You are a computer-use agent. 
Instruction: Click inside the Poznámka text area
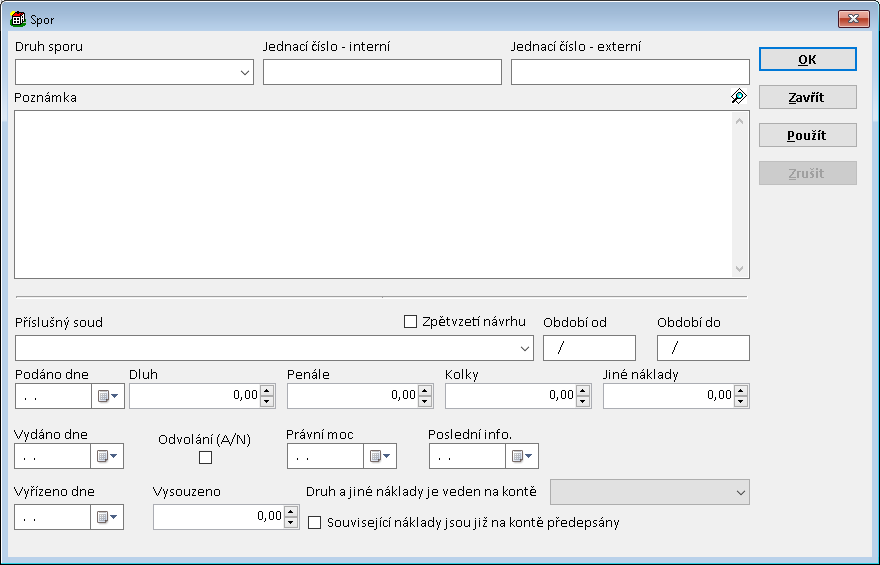pos(375,194)
